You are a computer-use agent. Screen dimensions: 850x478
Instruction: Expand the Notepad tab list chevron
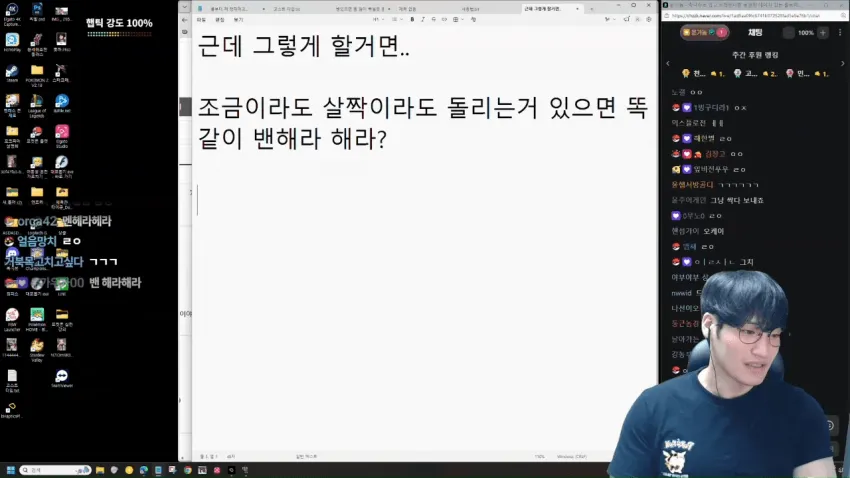pos(185,8)
